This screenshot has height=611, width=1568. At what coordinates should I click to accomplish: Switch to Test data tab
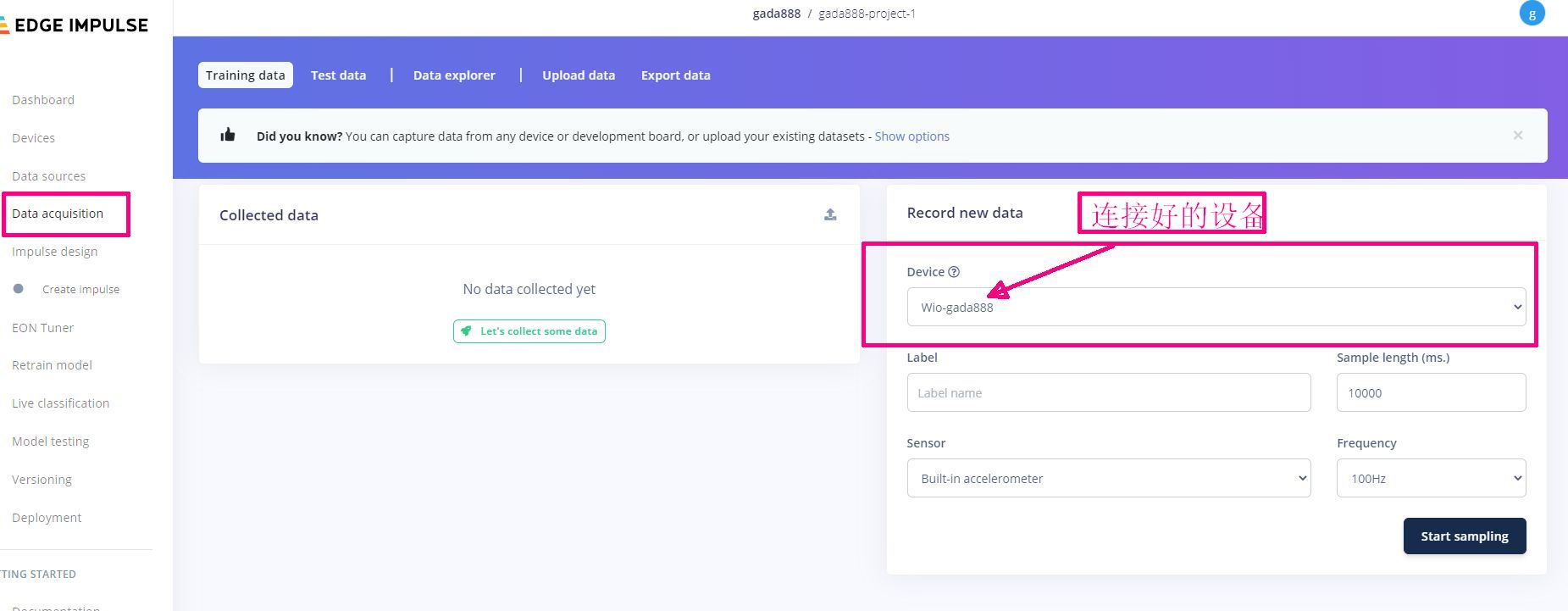tap(339, 75)
